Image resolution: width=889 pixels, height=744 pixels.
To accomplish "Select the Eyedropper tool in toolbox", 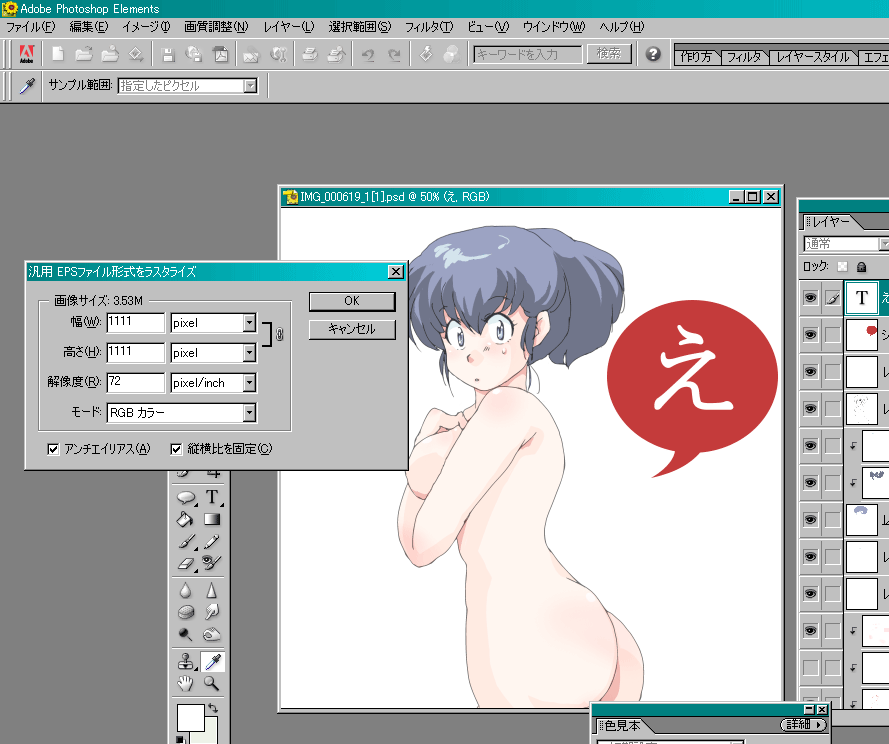I will point(213,662).
